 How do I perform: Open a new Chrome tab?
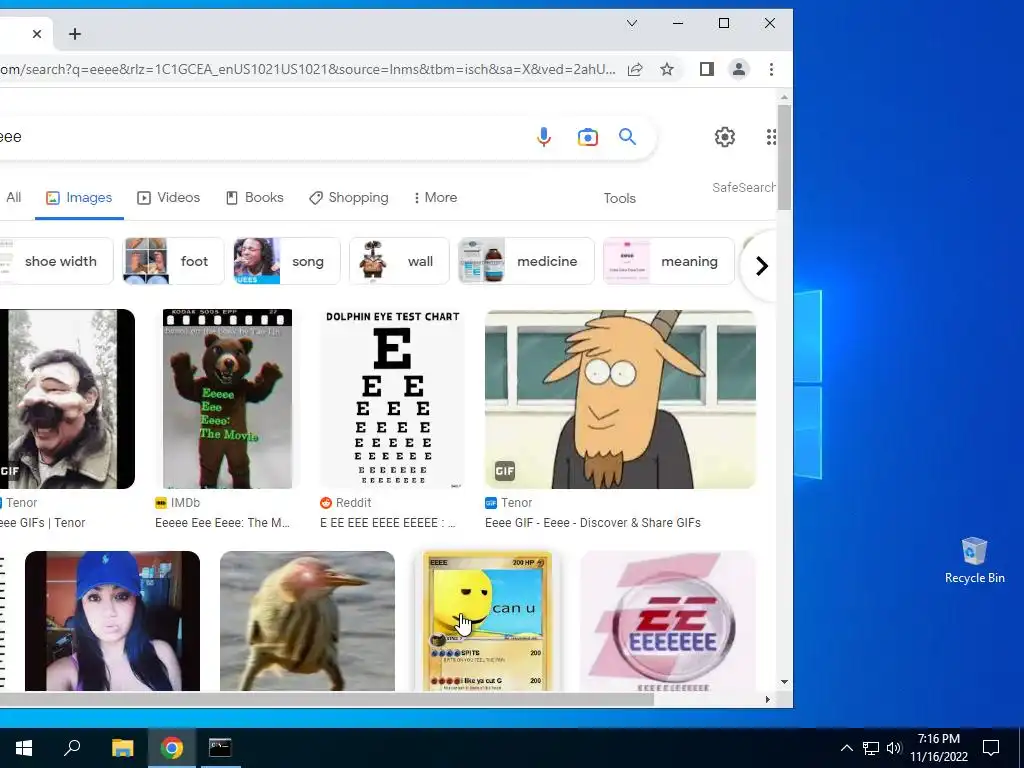tap(74, 34)
